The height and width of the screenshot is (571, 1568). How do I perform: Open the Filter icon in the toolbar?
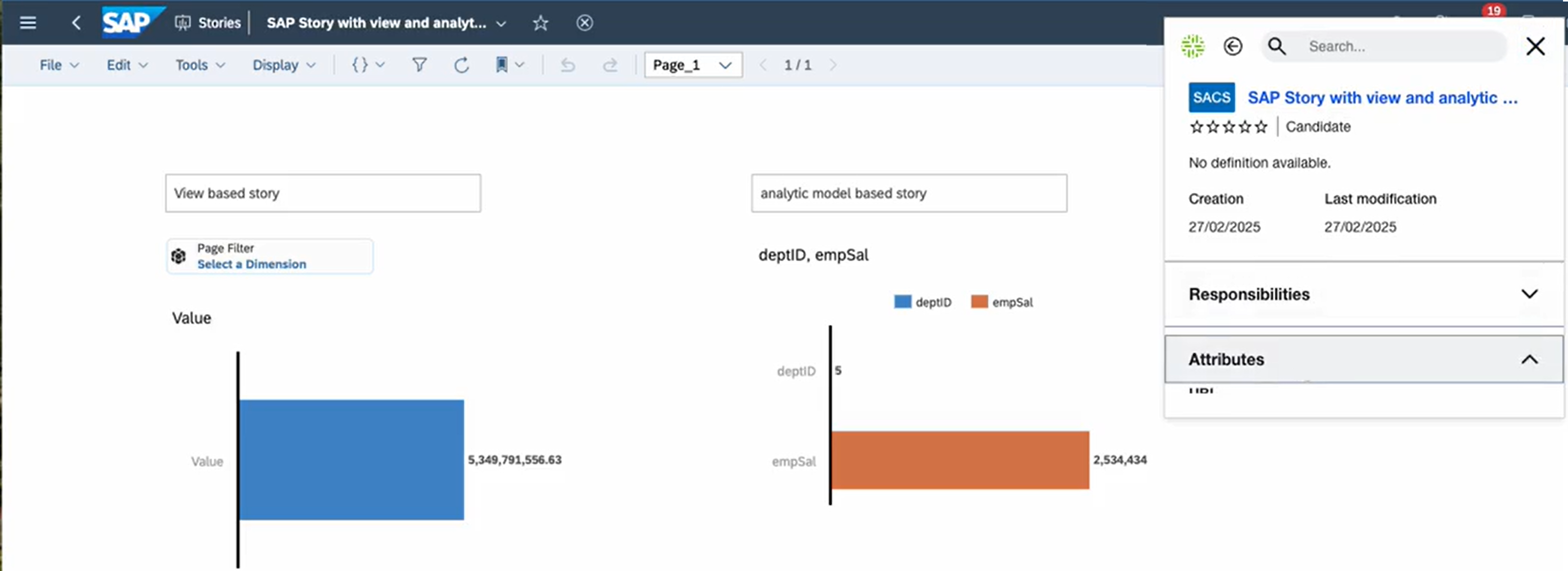click(x=419, y=65)
